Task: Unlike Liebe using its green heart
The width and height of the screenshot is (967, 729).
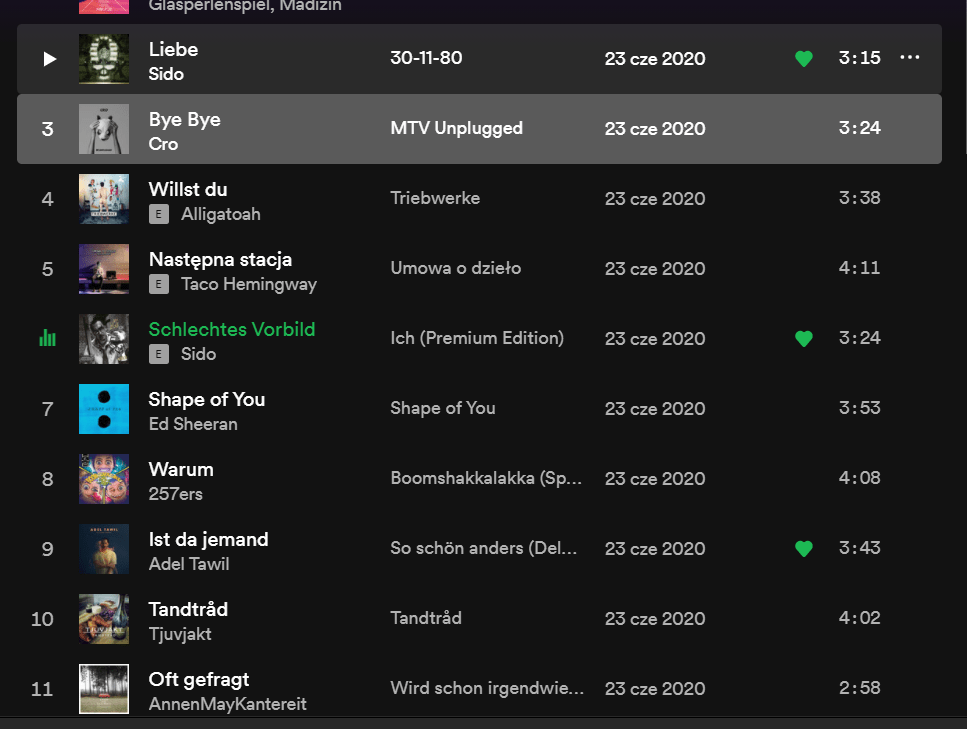Action: [803, 59]
